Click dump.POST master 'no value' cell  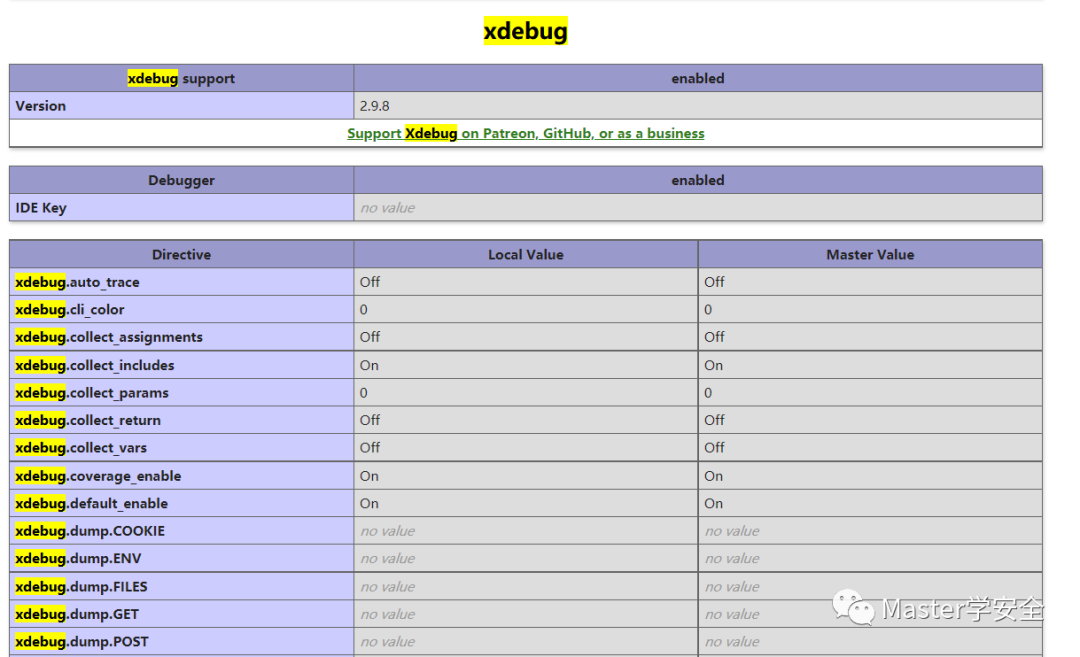(870, 643)
